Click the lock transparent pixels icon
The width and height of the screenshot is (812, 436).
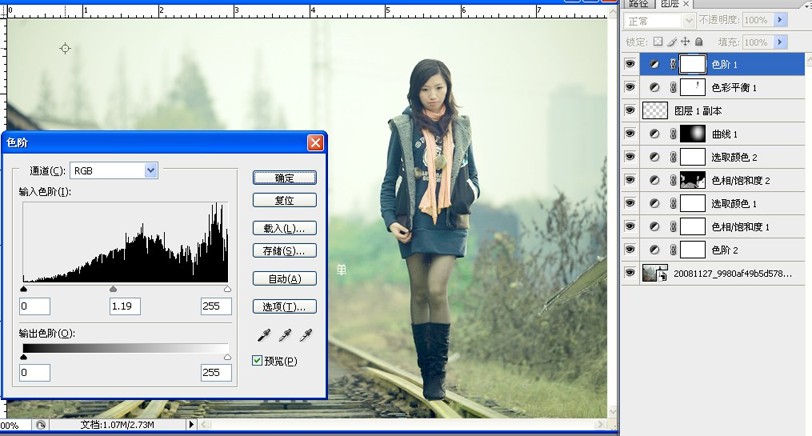658,41
